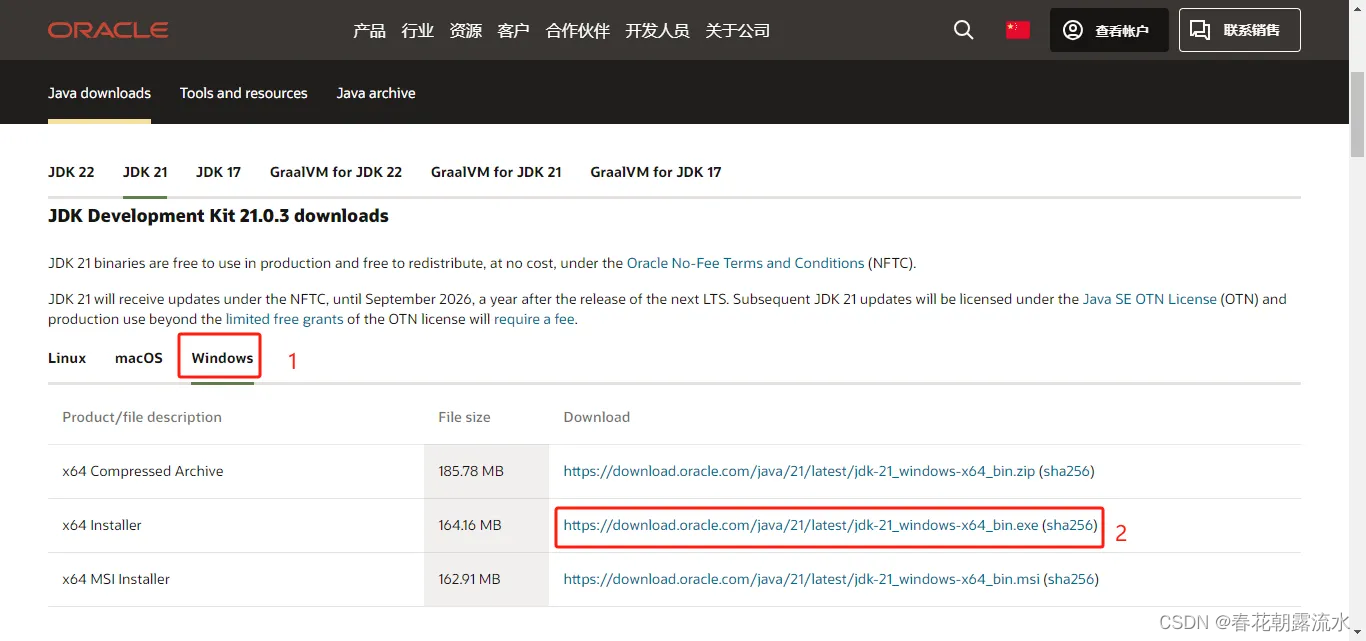The width and height of the screenshot is (1366, 641).
Task: Select the JDK 17 tab
Action: [218, 172]
